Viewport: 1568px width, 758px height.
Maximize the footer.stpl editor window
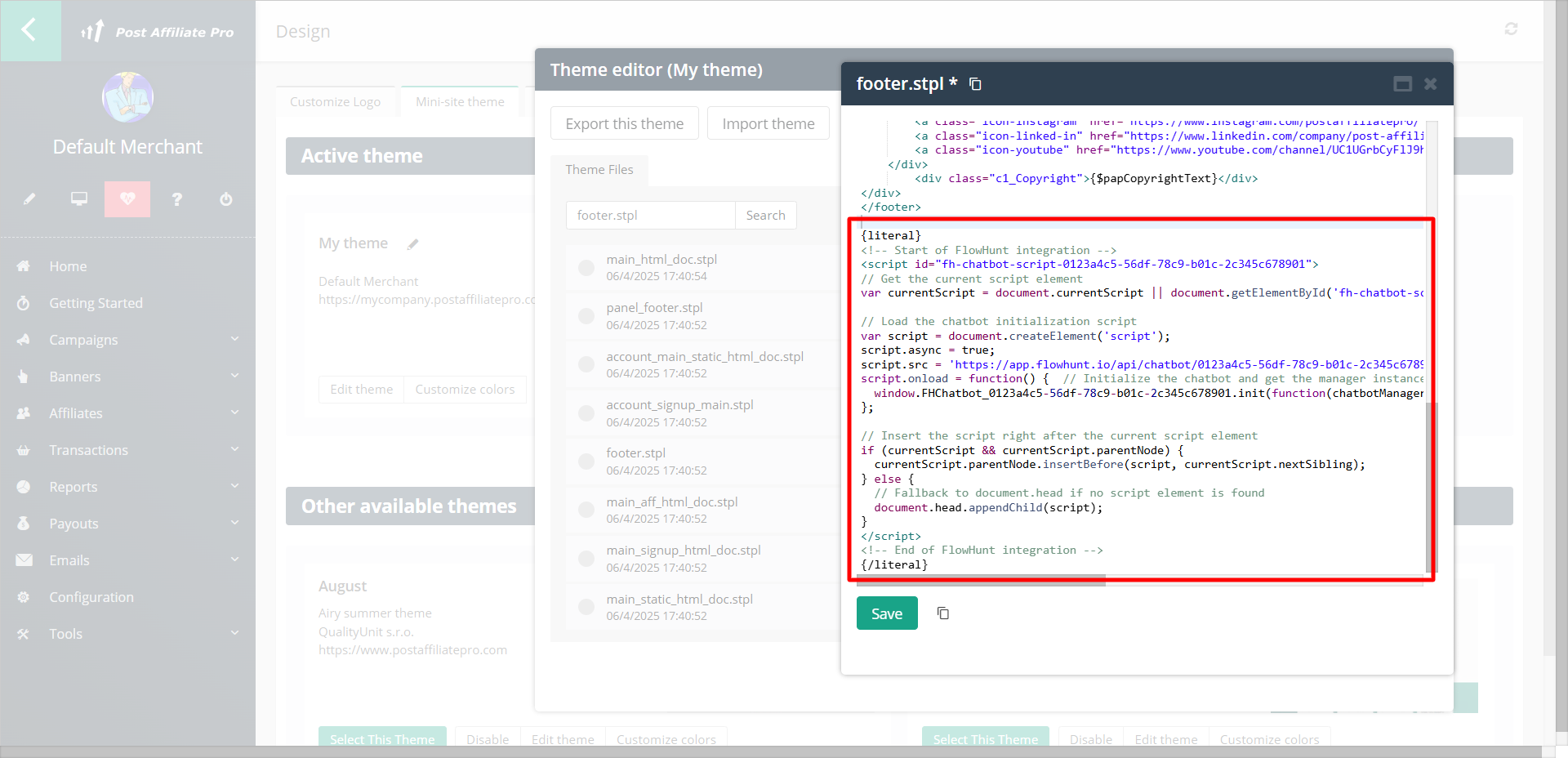coord(1403,84)
